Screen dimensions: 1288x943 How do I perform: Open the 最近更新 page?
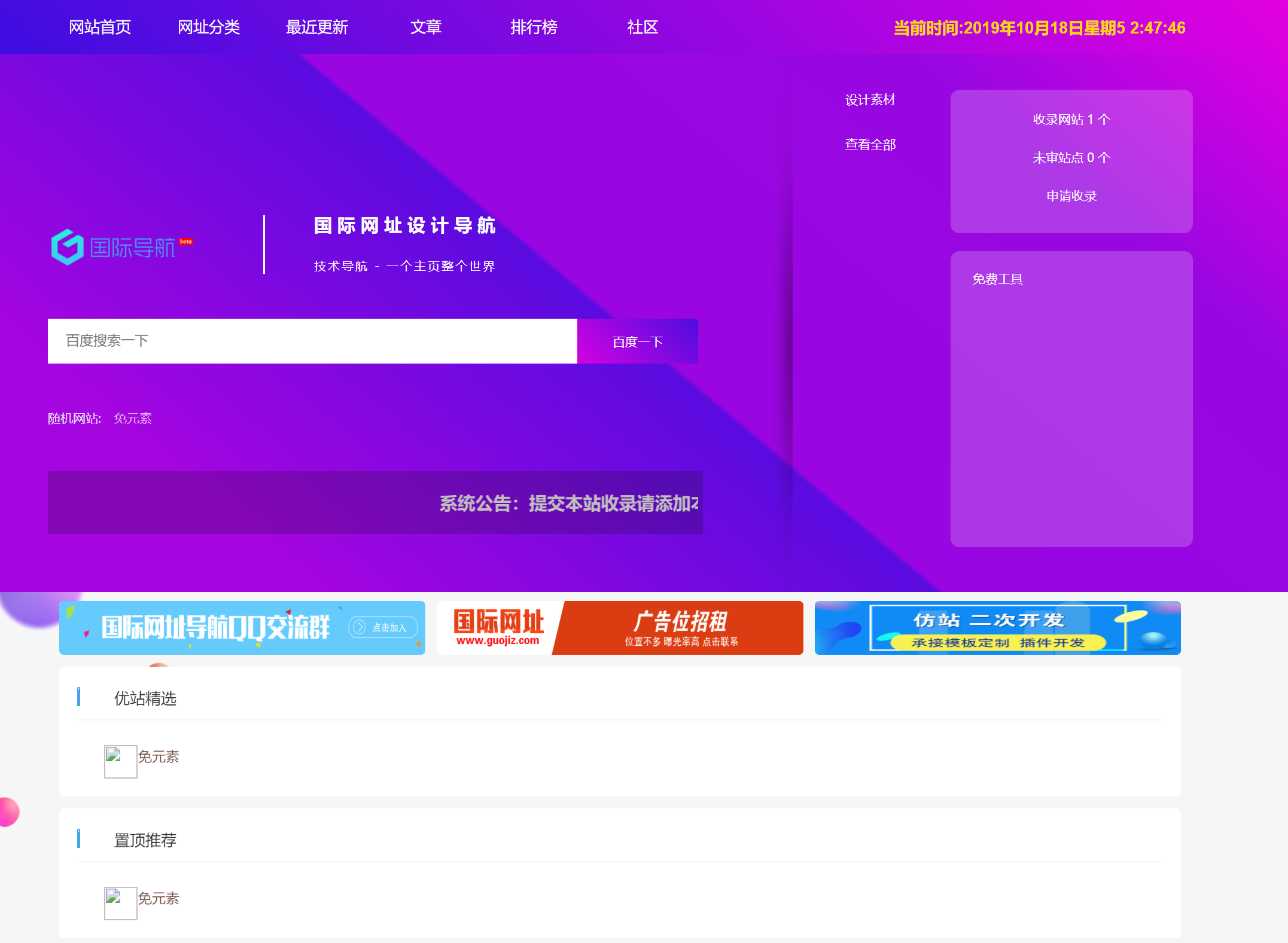coord(317,28)
